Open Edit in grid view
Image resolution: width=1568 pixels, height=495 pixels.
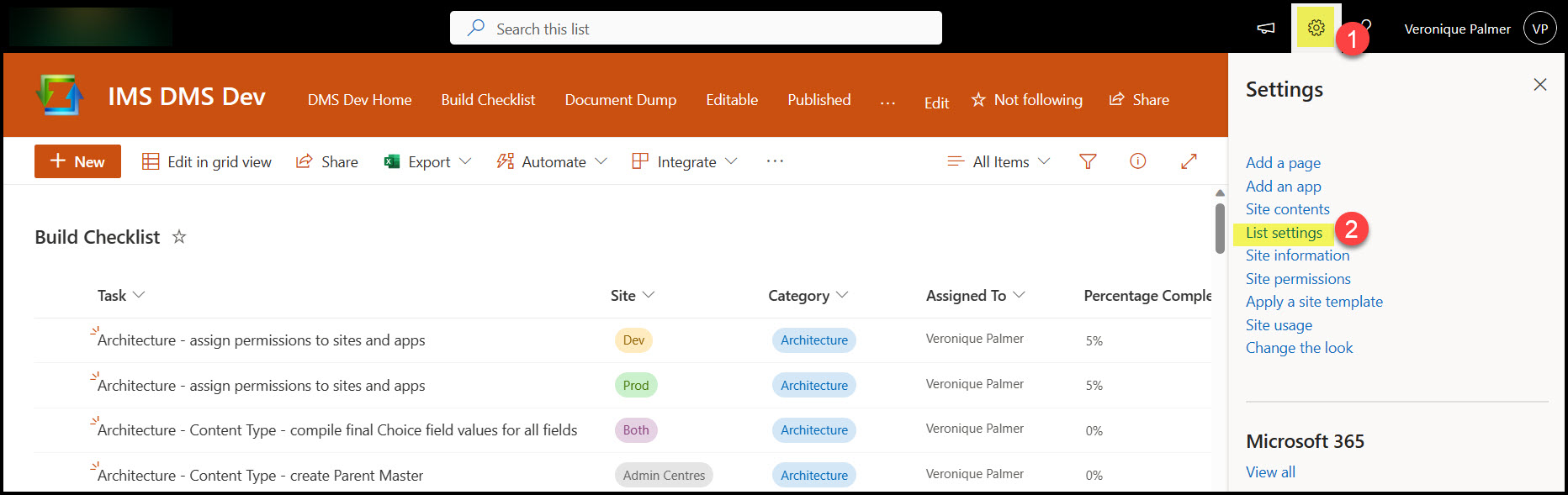point(207,161)
